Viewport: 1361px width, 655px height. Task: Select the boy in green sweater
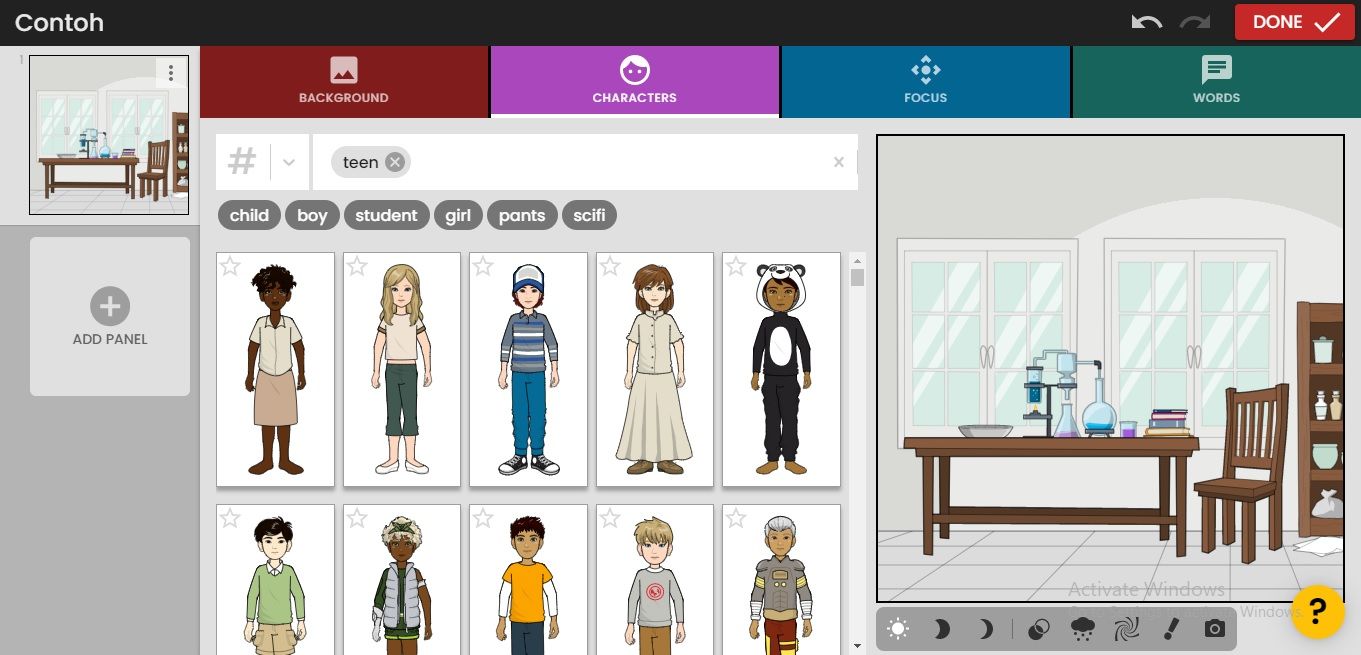click(276, 580)
